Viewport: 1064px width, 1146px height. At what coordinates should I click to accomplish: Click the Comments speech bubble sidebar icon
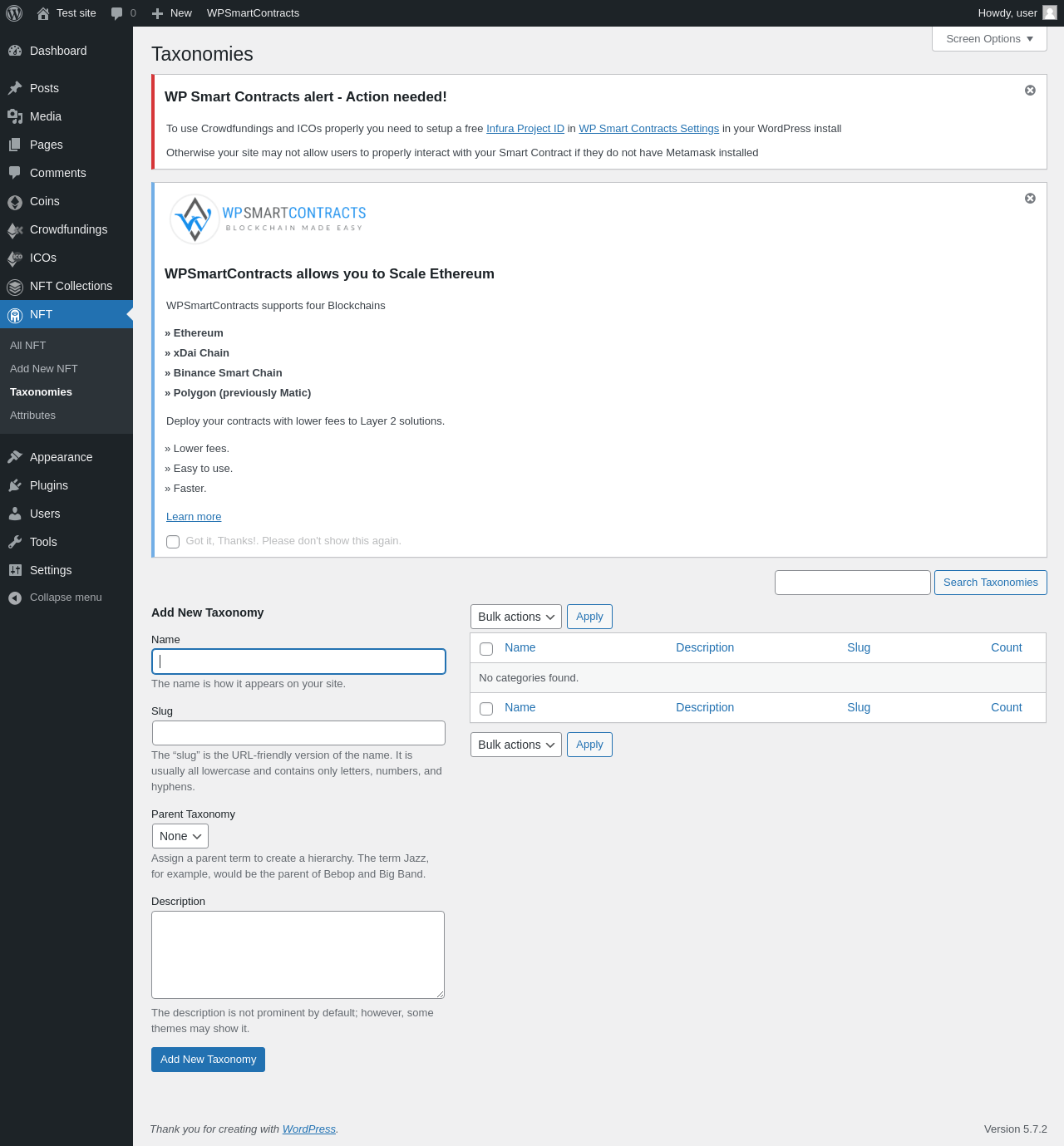click(x=15, y=173)
